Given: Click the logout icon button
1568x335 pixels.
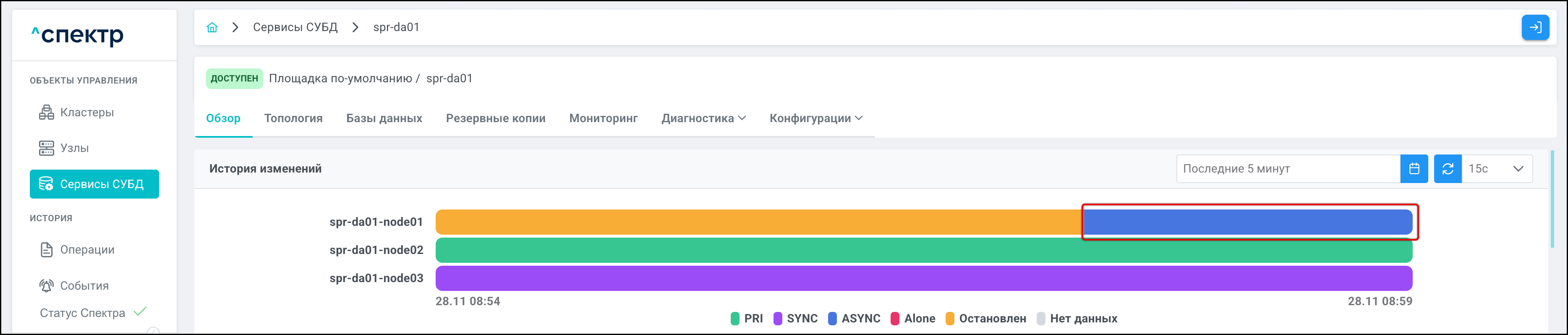Looking at the screenshot, I should 1534,27.
